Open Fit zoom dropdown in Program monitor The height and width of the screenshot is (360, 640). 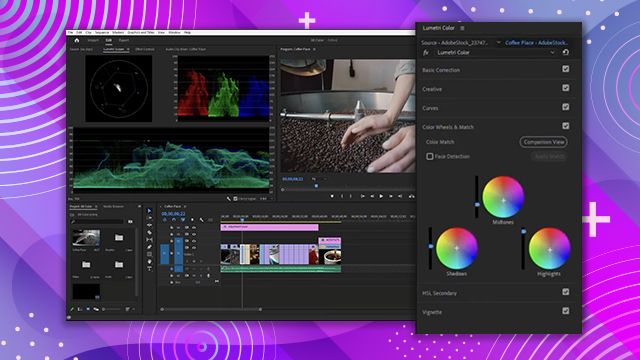click(x=320, y=179)
